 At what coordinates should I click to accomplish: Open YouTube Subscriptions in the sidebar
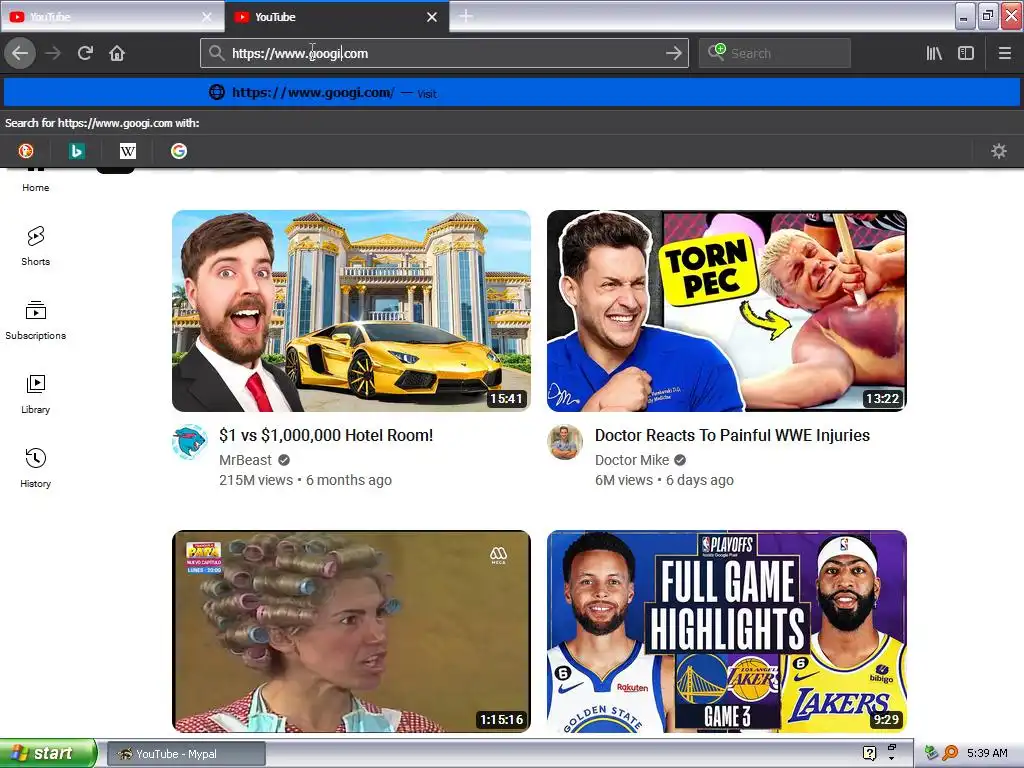pyautogui.click(x=35, y=320)
